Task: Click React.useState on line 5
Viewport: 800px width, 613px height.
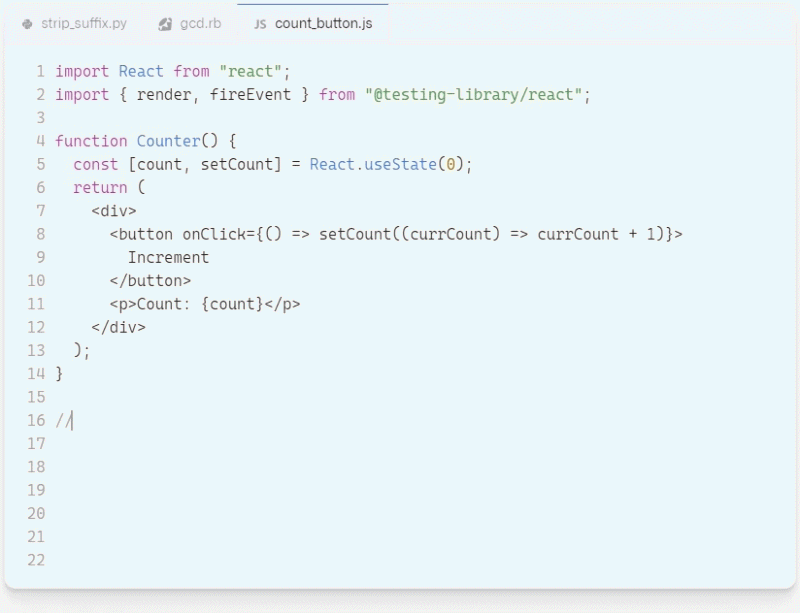Action: (x=373, y=164)
